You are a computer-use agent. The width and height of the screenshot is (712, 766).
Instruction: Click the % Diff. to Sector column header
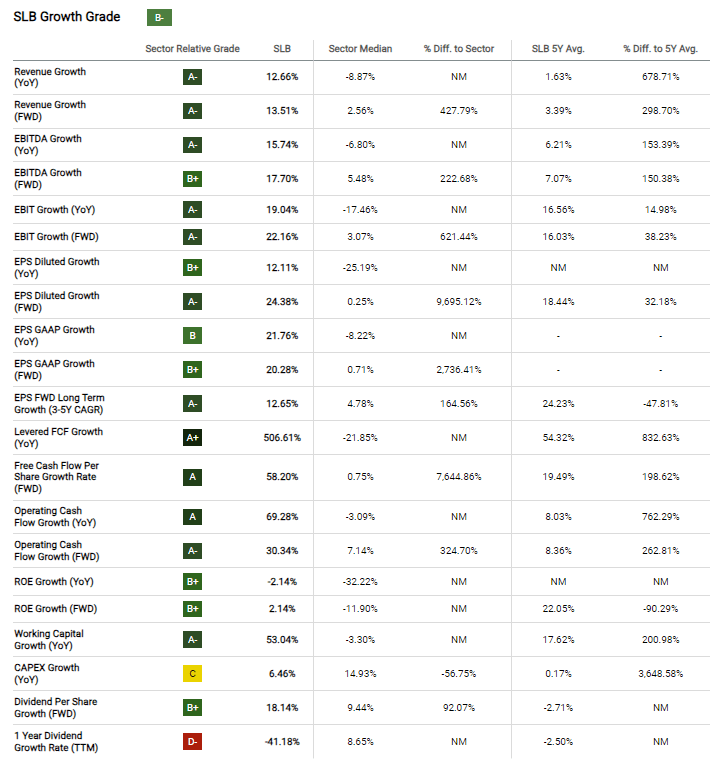pos(459,49)
